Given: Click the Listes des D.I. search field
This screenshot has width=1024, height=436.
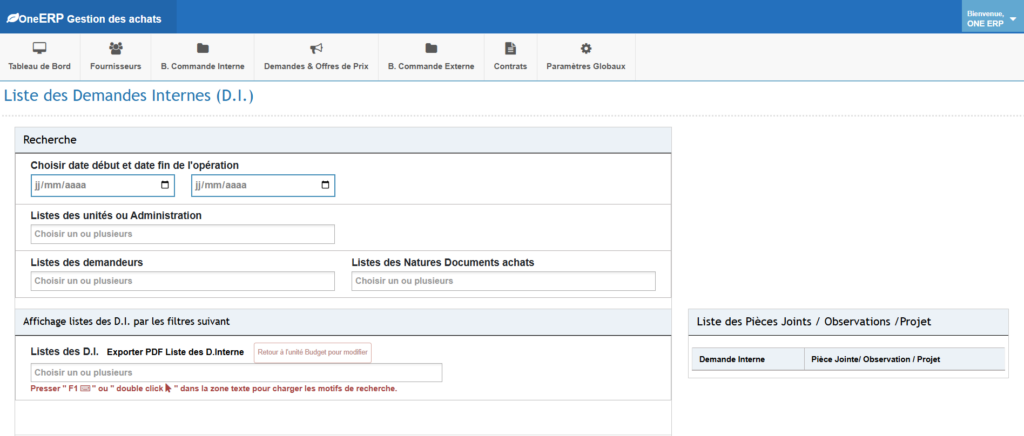Looking at the screenshot, I should pos(236,372).
